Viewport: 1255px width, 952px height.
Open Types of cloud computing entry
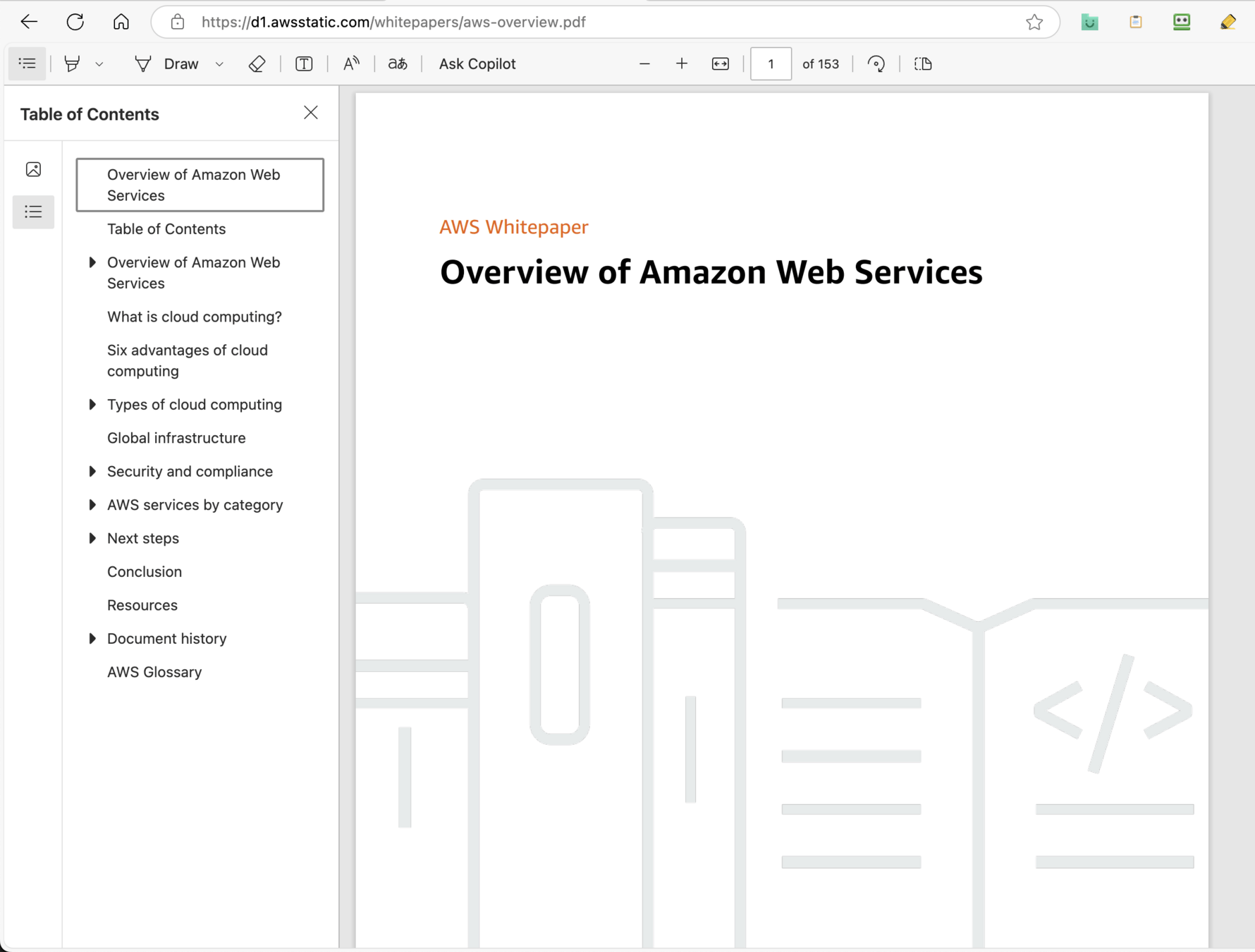pyautogui.click(x=195, y=404)
